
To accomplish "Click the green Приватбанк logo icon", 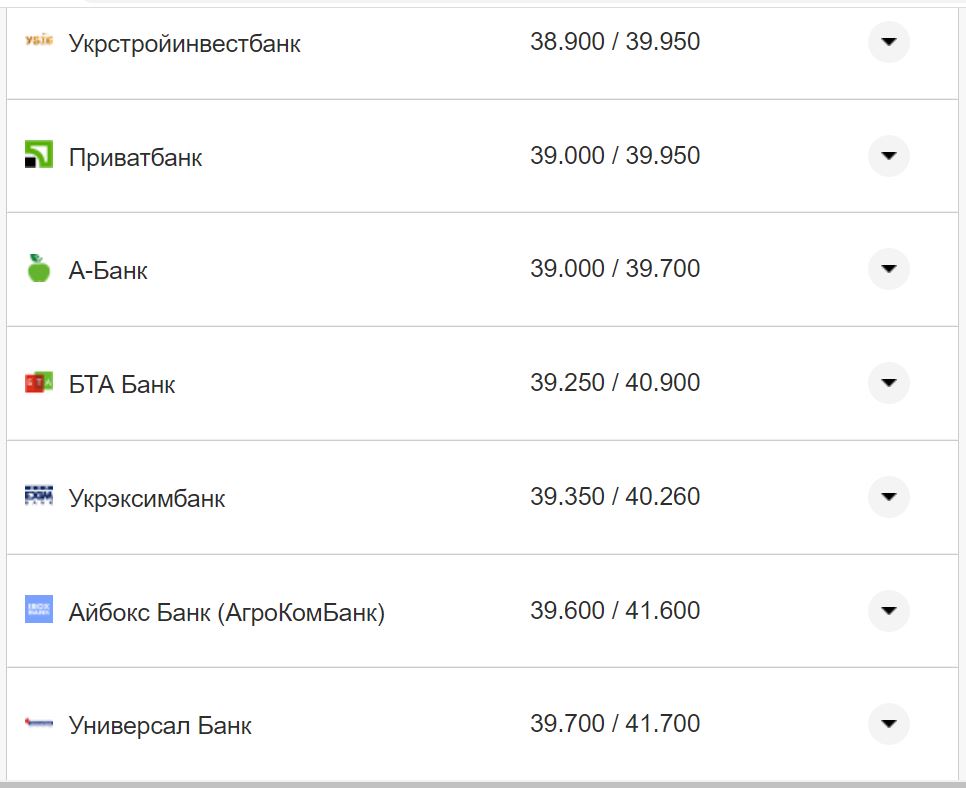I will click(x=38, y=155).
